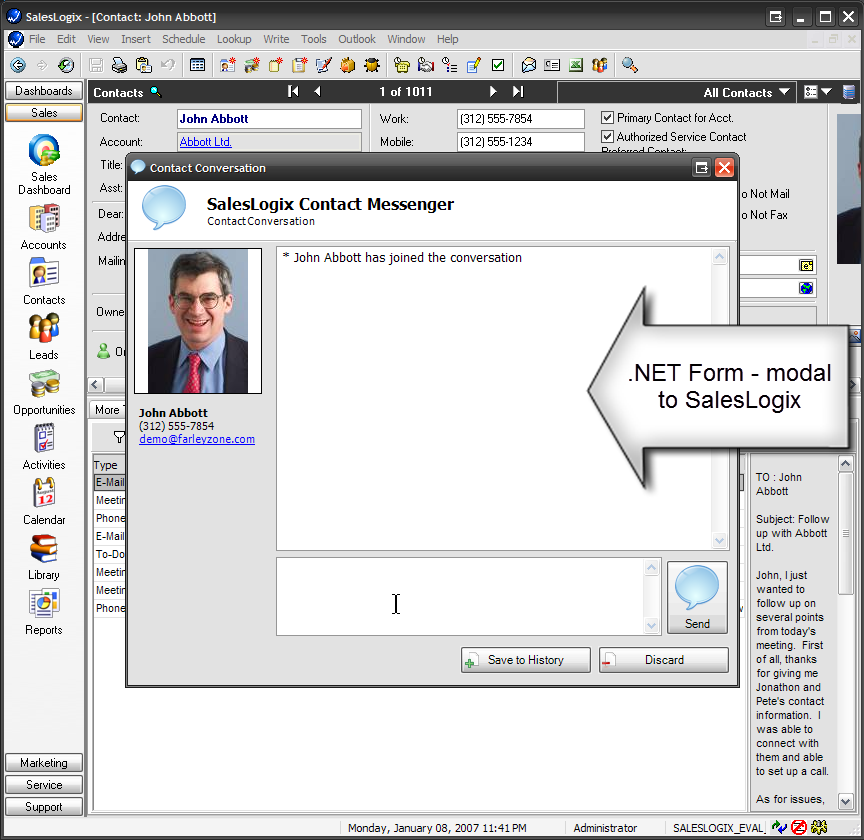The width and height of the screenshot is (864, 840).
Task: Switch to the Dashboards navigation group
Action: coord(44,90)
